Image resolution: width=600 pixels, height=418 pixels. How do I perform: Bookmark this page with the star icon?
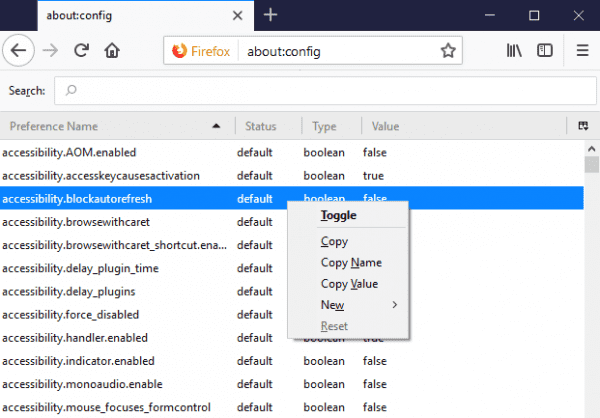pyautogui.click(x=448, y=50)
